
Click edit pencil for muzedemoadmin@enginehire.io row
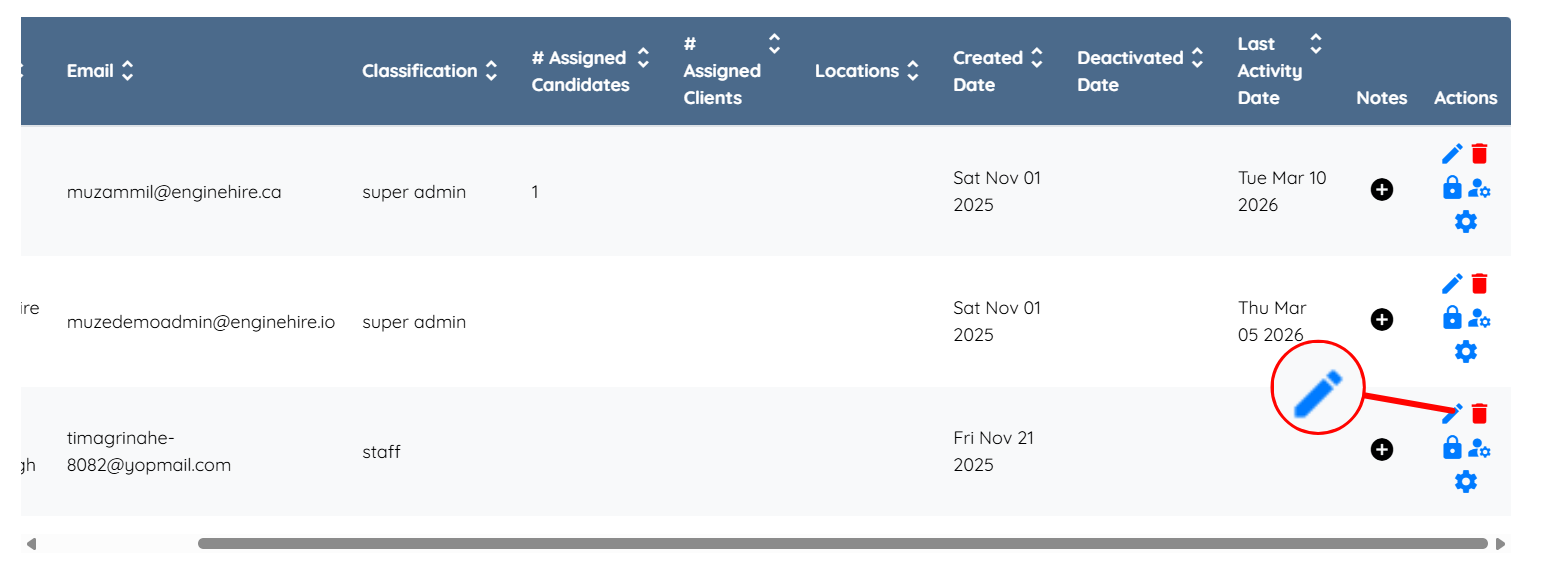coord(1452,284)
